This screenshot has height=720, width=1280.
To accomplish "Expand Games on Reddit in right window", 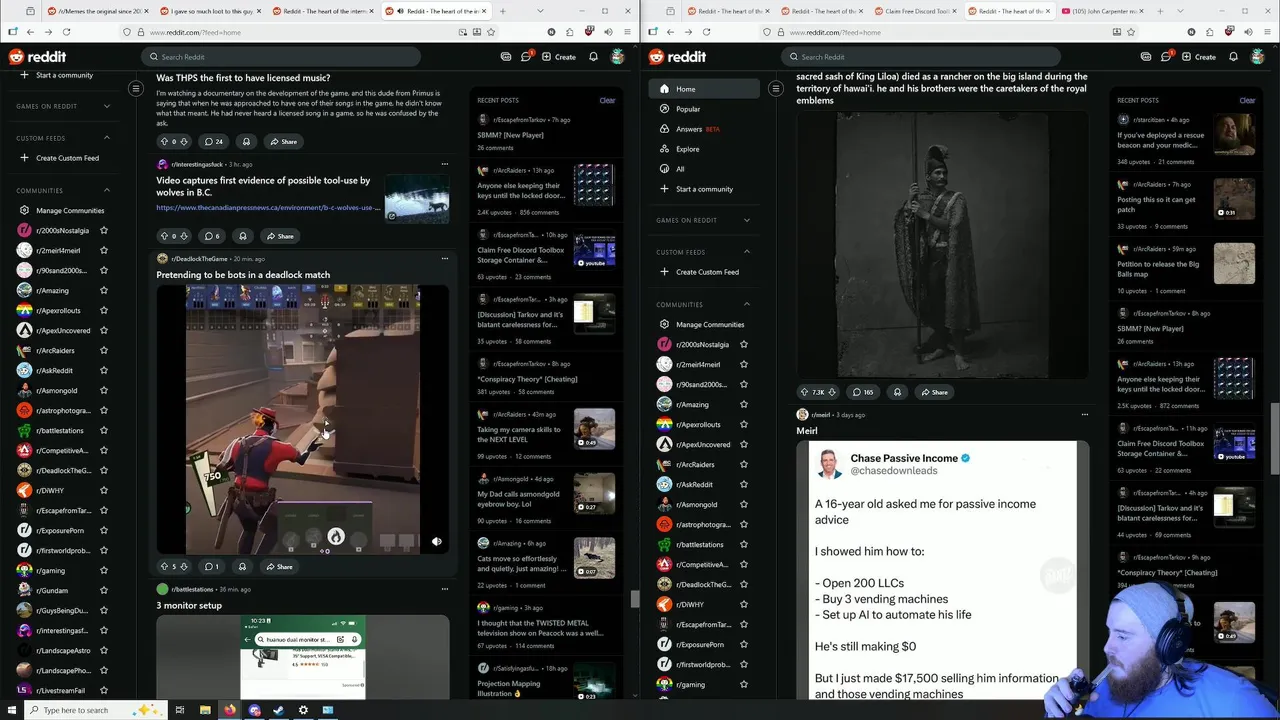I will [746, 220].
